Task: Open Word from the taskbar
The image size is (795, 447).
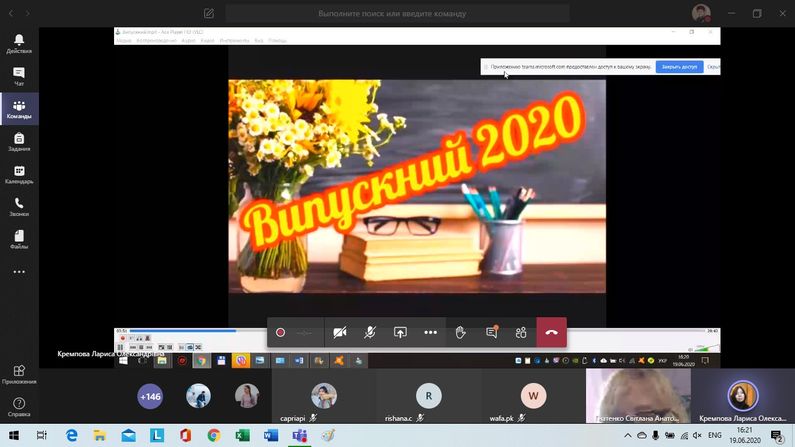Action: click(x=271, y=435)
